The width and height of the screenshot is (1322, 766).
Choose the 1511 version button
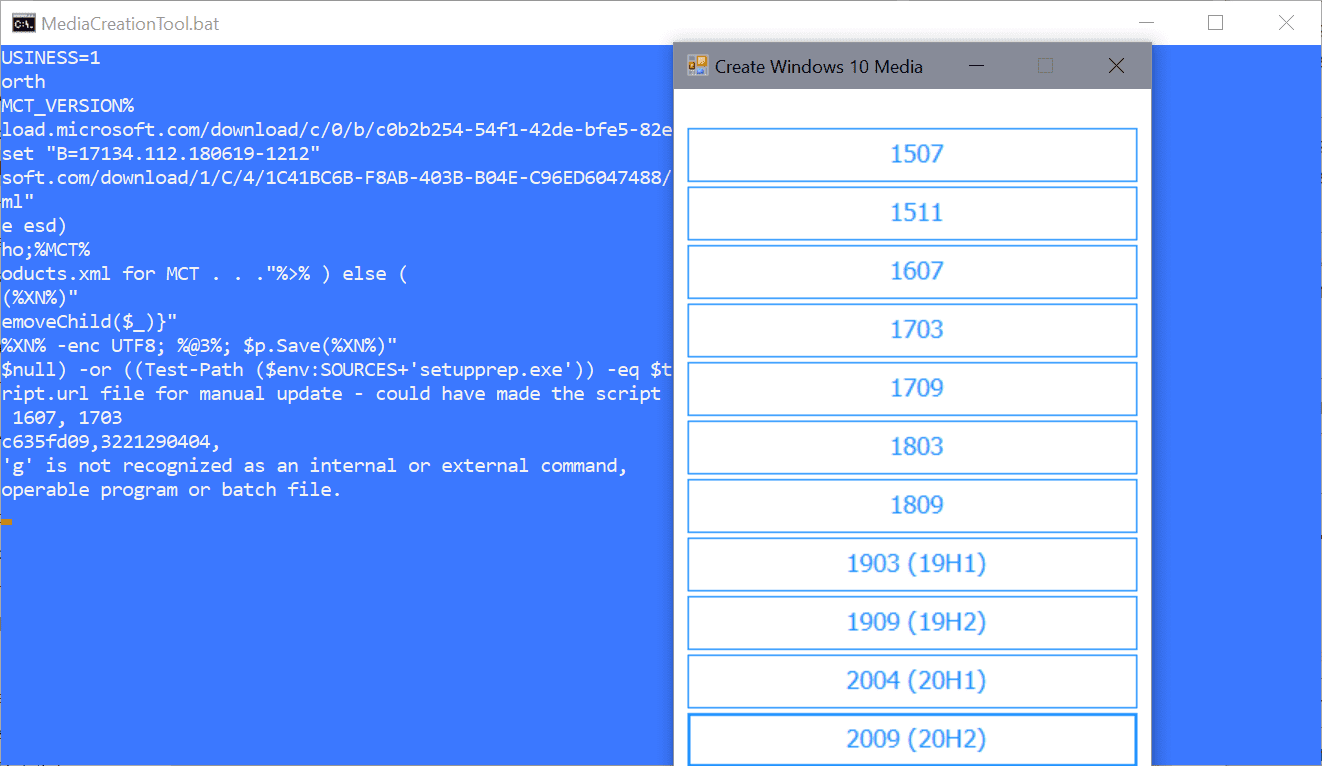[x=912, y=213]
